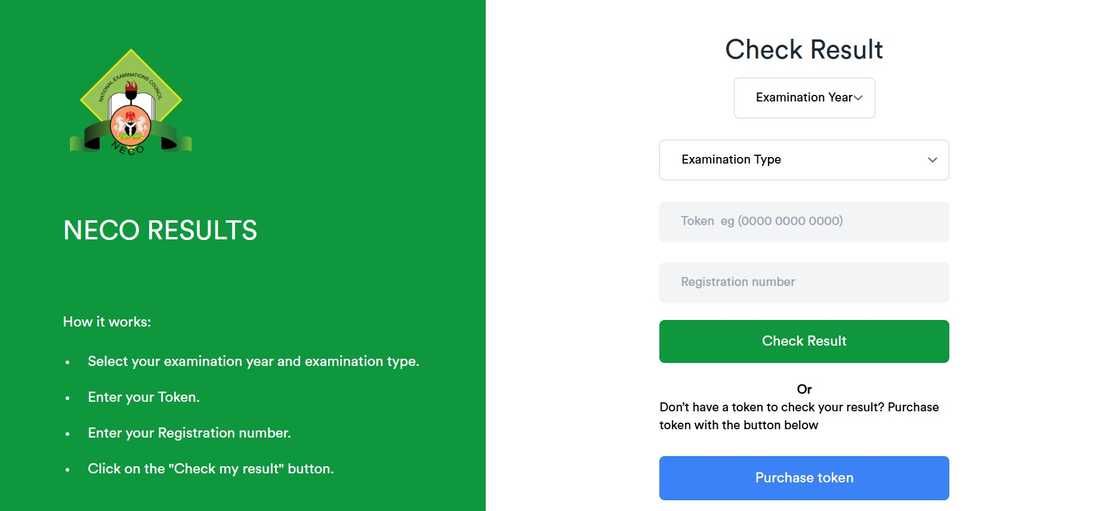The image size is (1120, 511).
Task: Click the "Enter your Token." instruction line
Action: (144, 397)
